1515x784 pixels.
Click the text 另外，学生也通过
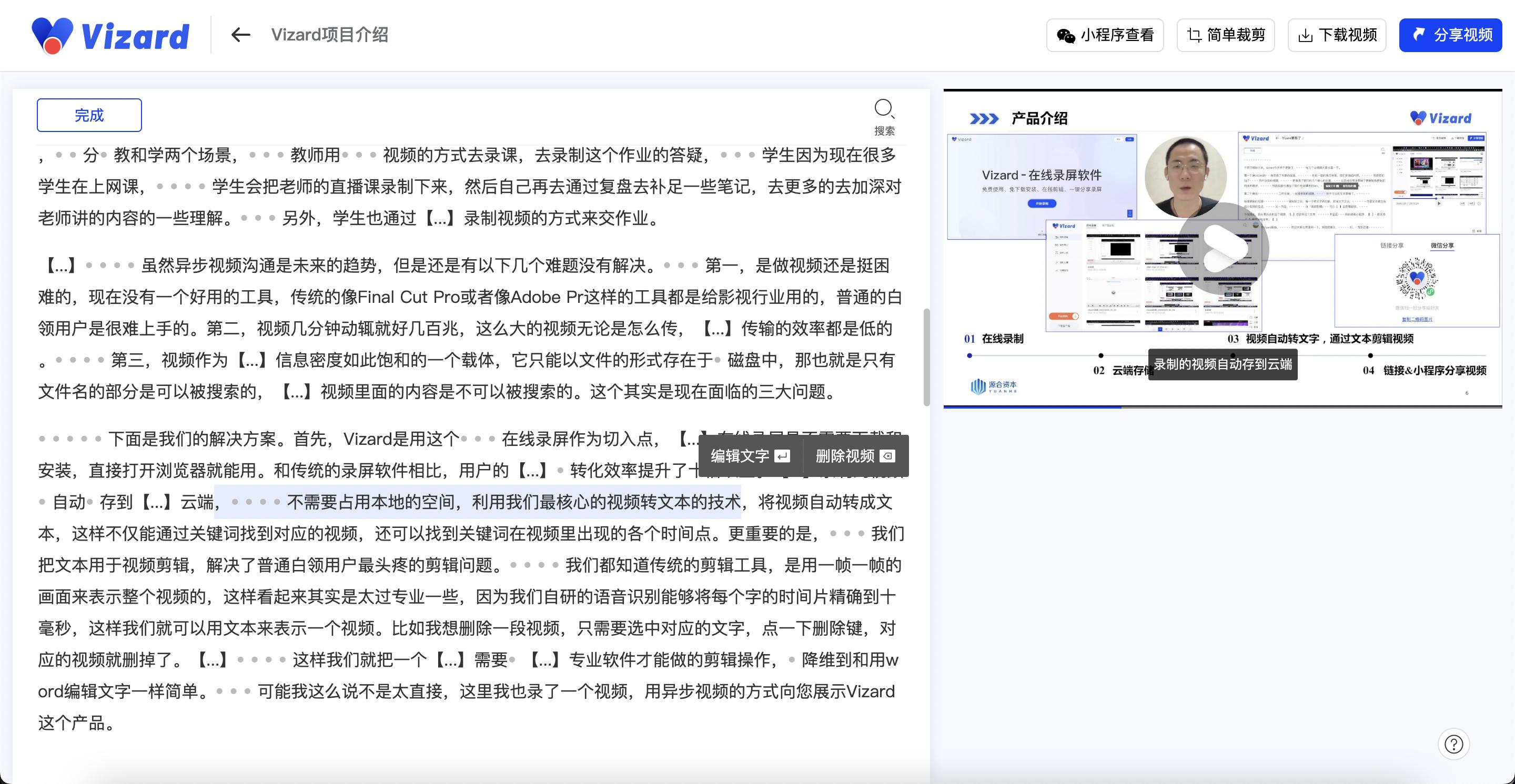click(349, 219)
